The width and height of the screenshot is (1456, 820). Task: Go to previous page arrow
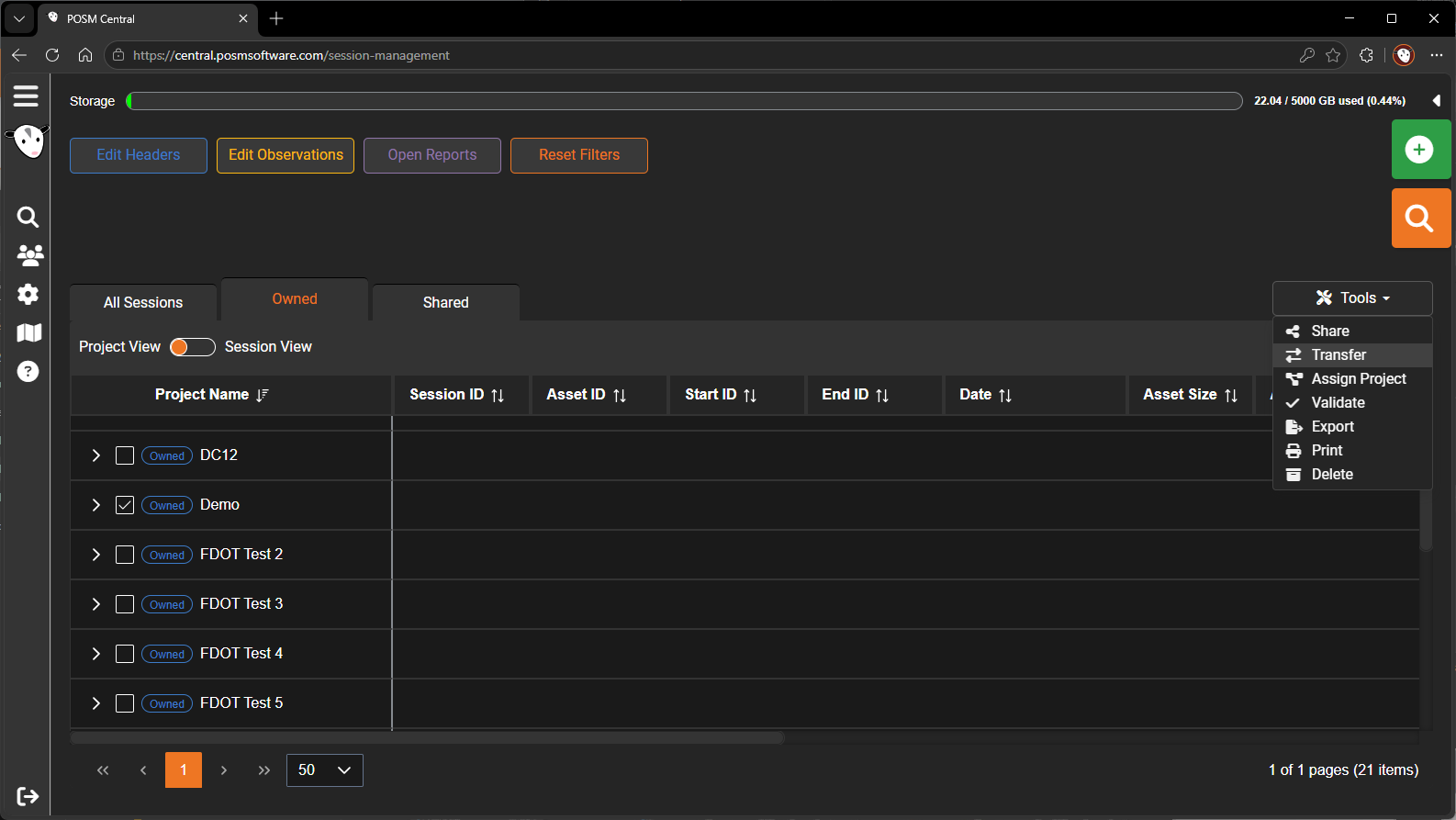(143, 770)
